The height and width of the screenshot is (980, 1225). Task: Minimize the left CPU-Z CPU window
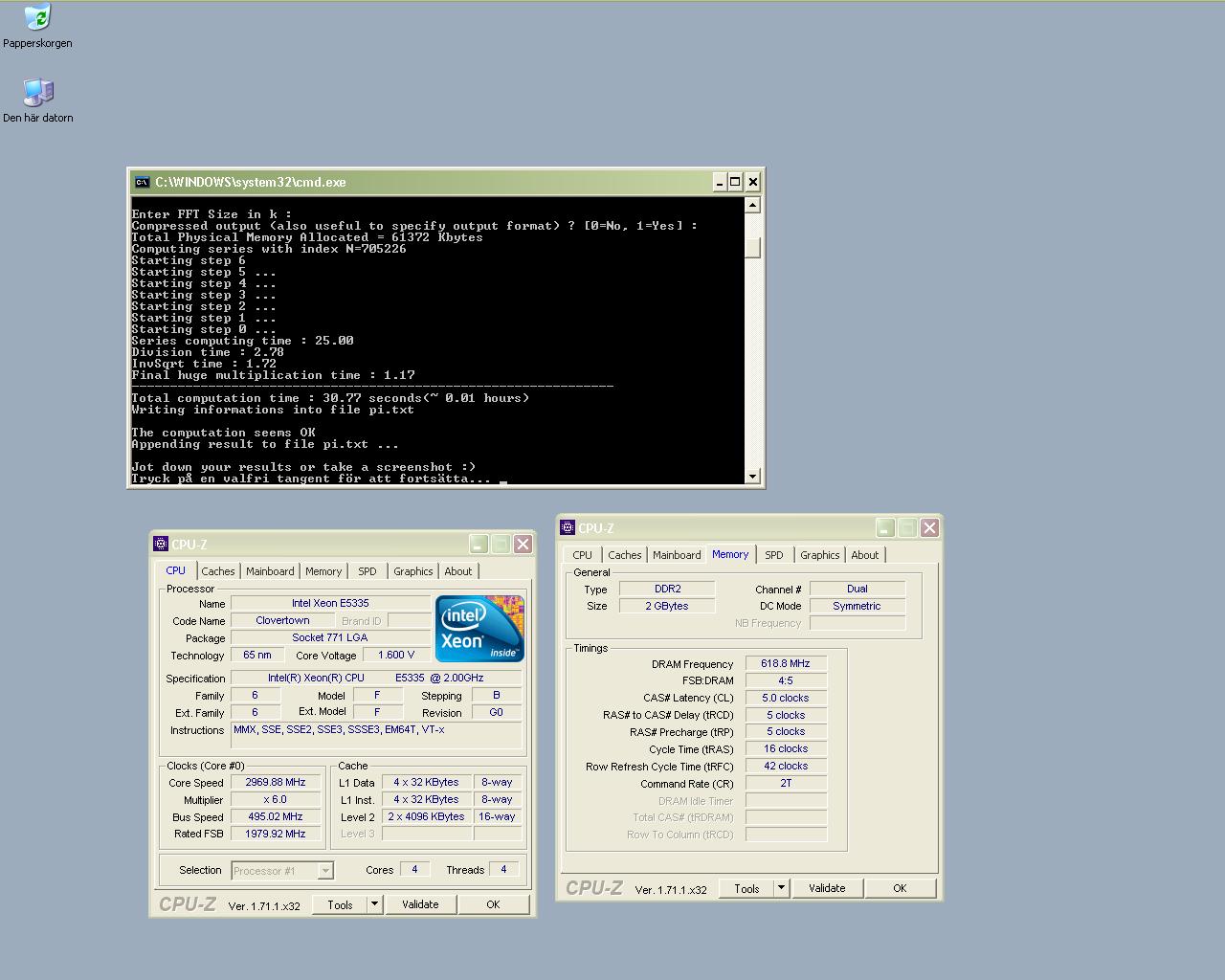tap(479, 544)
